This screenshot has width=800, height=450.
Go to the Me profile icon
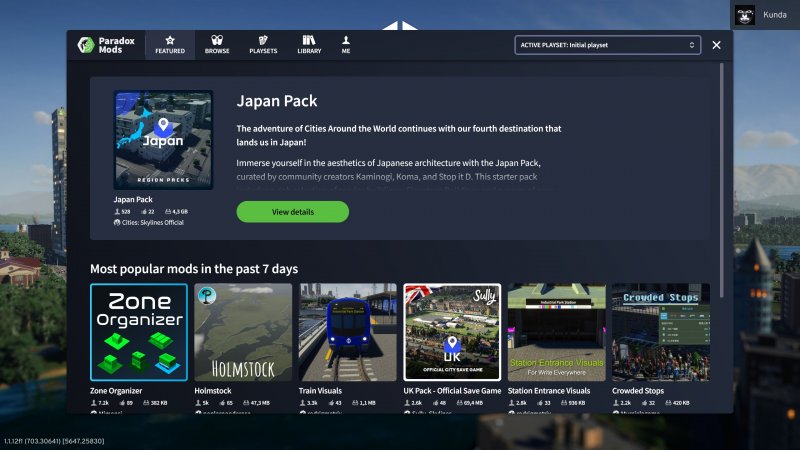[346, 40]
